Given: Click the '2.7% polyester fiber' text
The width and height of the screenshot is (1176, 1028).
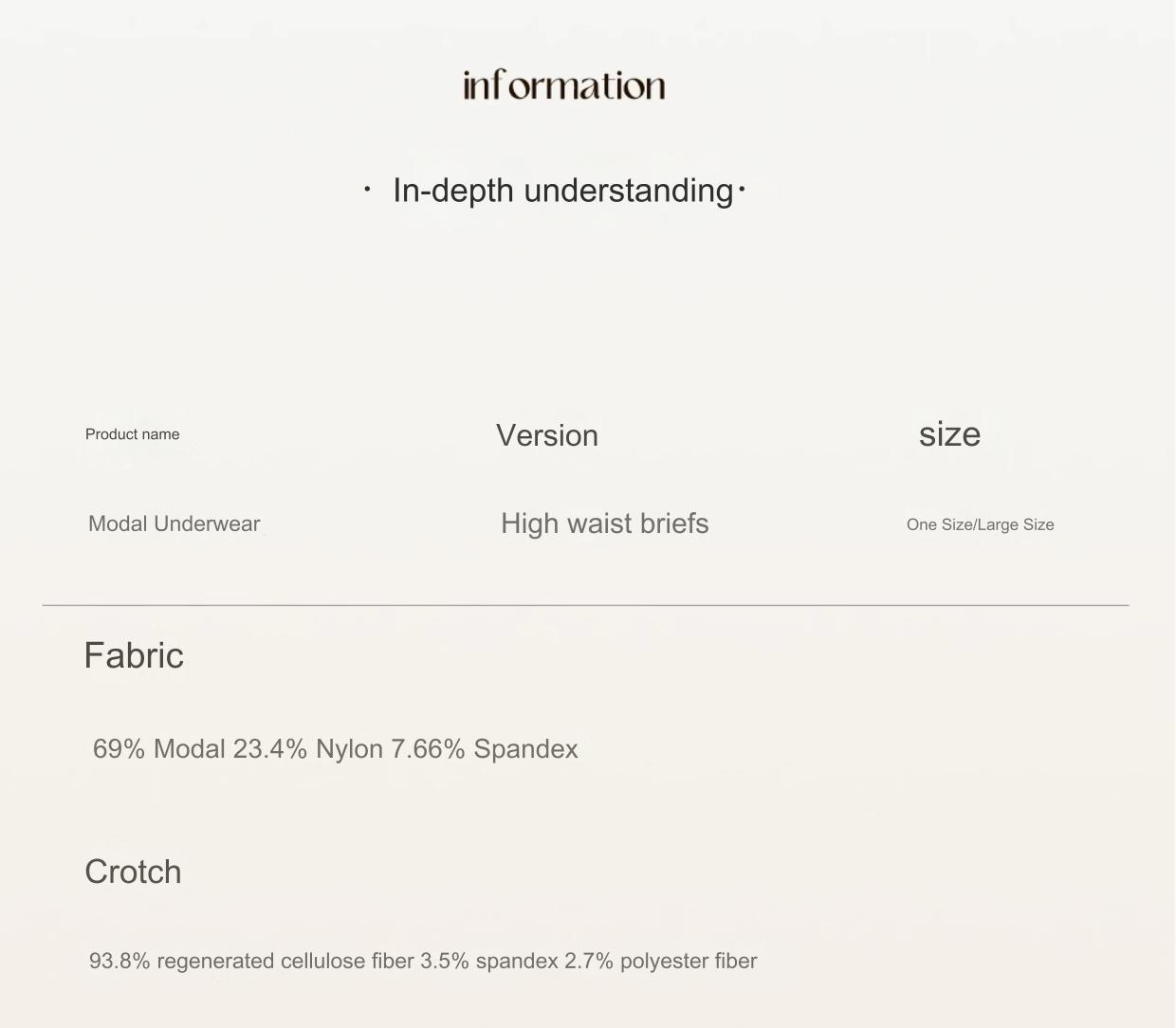Looking at the screenshot, I should (x=661, y=961).
